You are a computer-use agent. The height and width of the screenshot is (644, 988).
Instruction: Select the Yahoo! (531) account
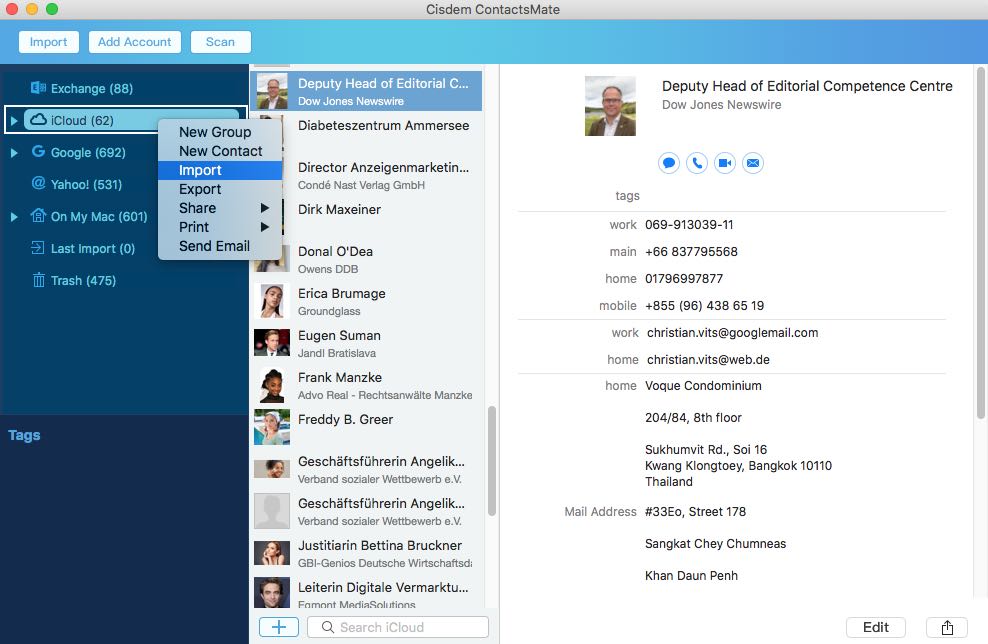tap(86, 185)
